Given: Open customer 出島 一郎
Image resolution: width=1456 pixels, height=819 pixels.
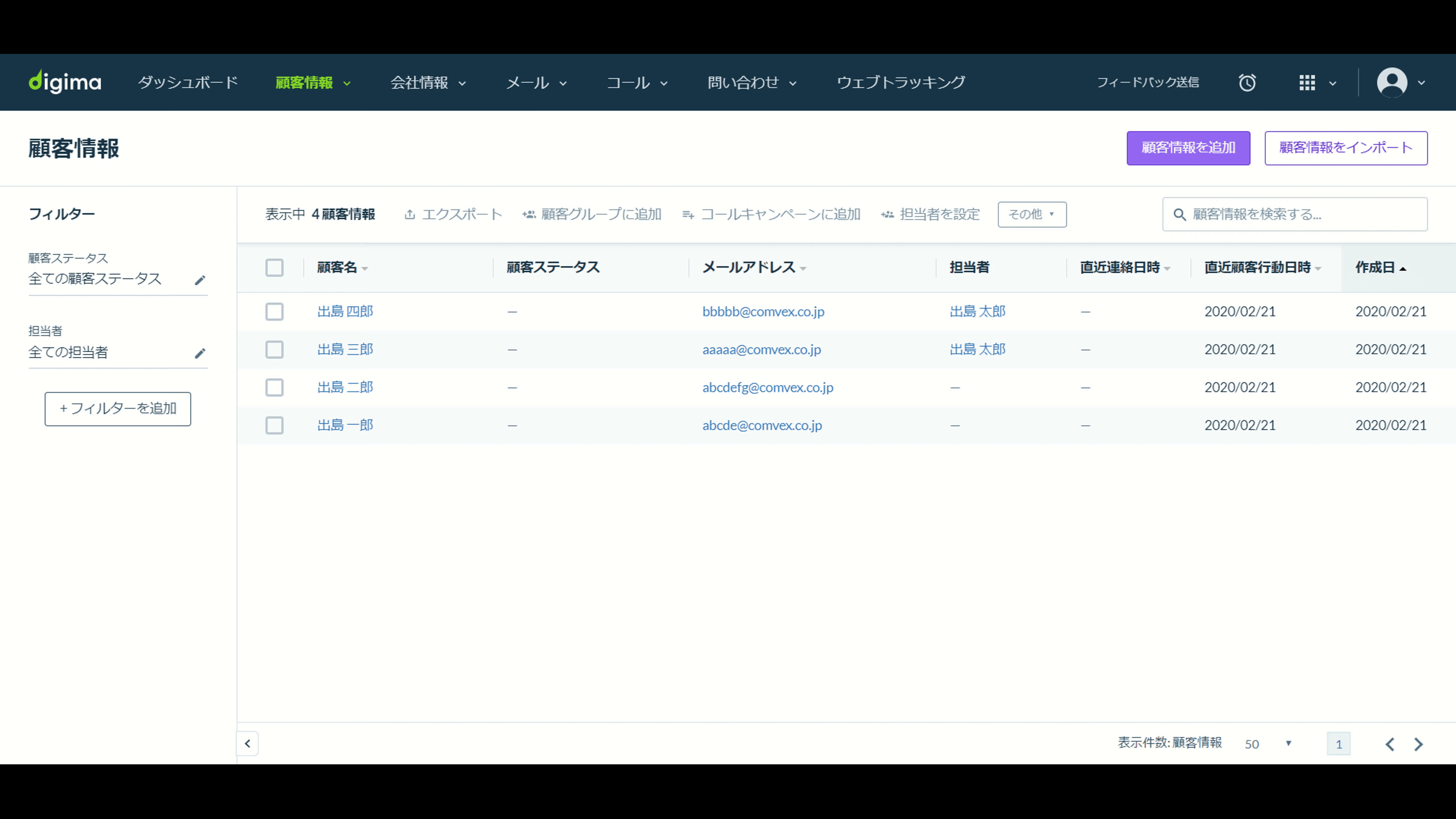Looking at the screenshot, I should [345, 425].
